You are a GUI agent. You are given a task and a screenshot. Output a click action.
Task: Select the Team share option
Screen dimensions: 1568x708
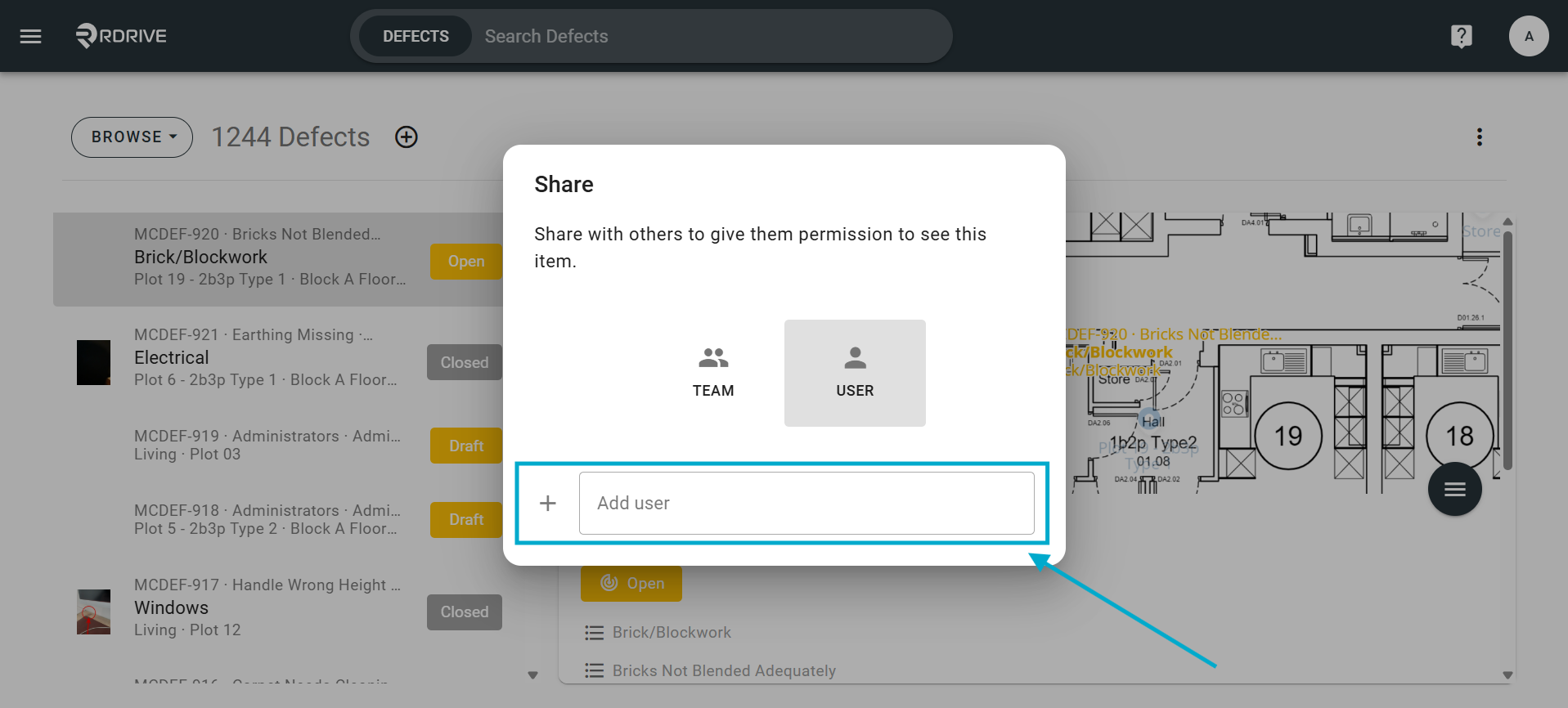tap(713, 373)
